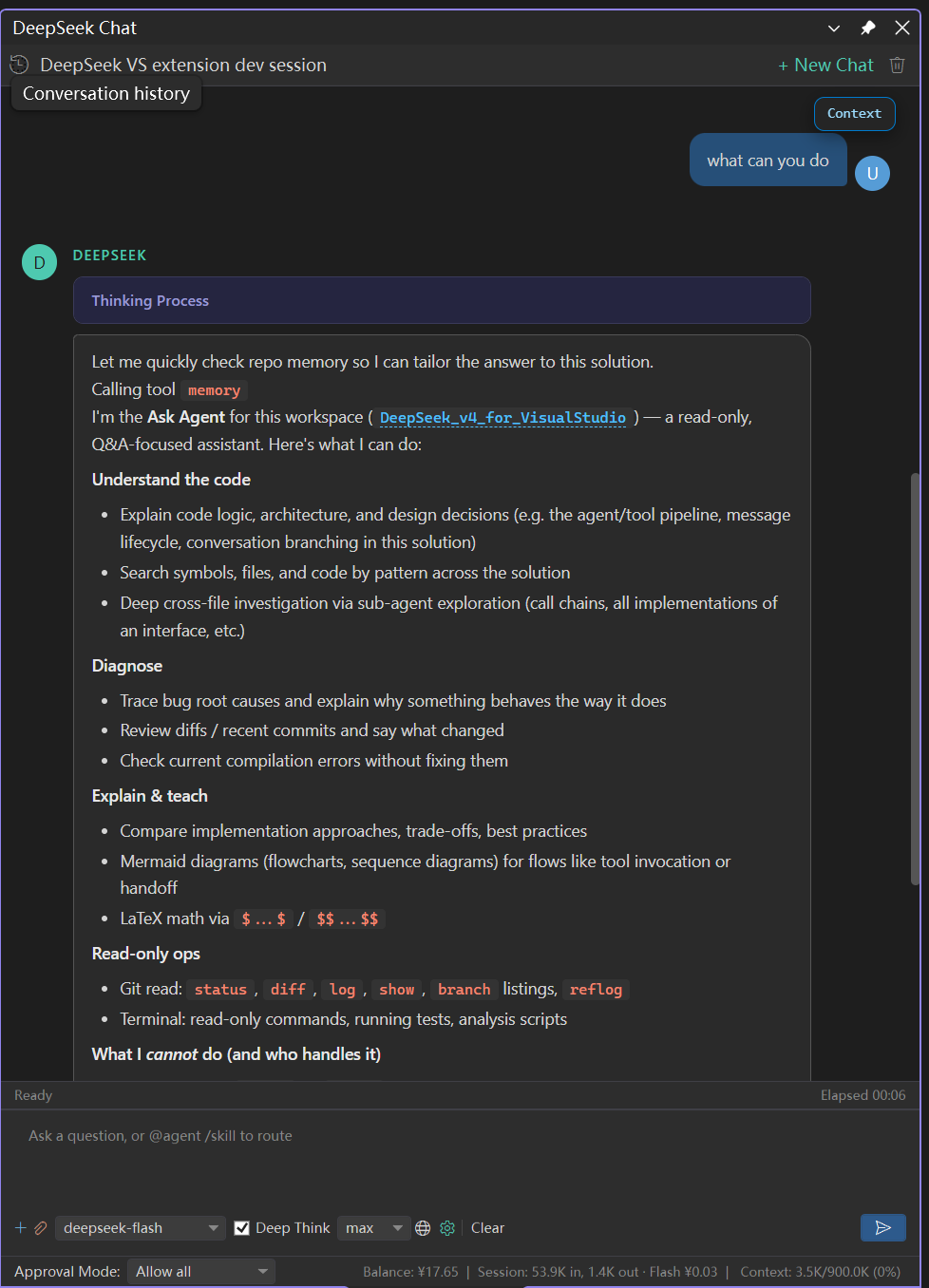Attach a file with the paperclip icon
The width and height of the screenshot is (929, 1288).
click(41, 1227)
